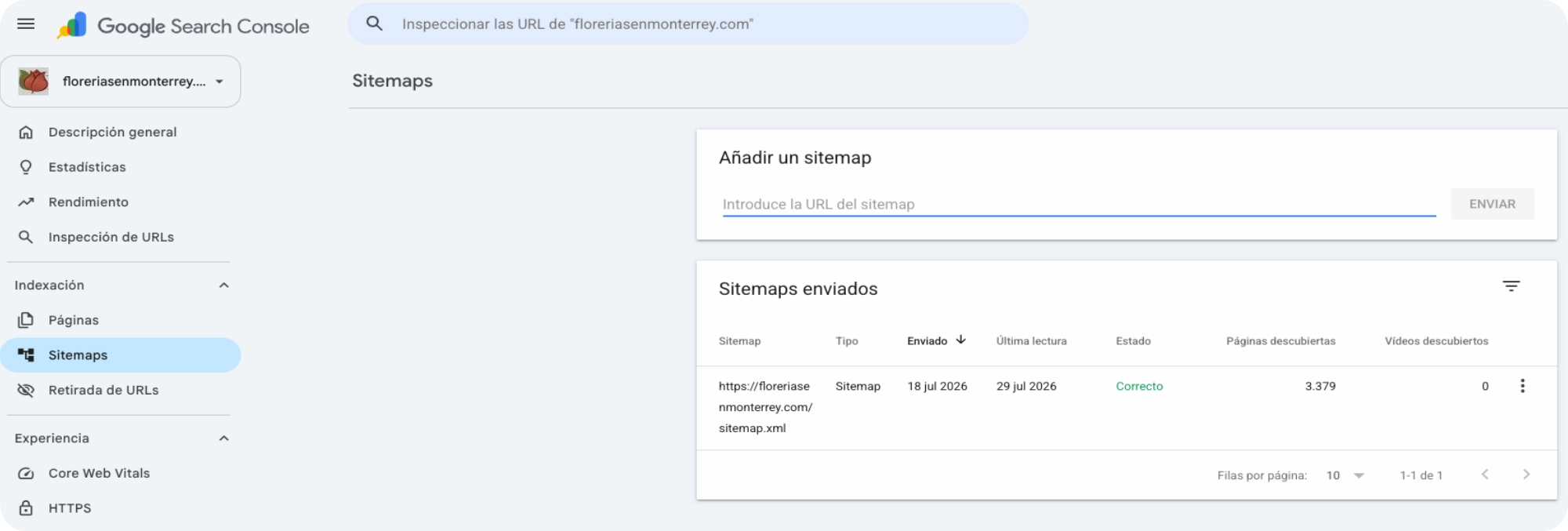Screen dimensions: 1568x531
Task: Click the sitemap tree icon in sidebar
Action: (x=26, y=355)
